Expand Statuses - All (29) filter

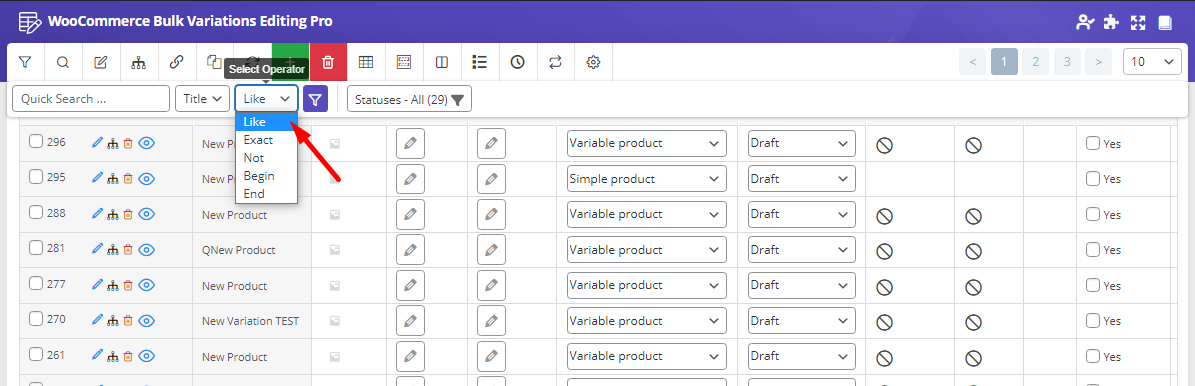(409, 99)
